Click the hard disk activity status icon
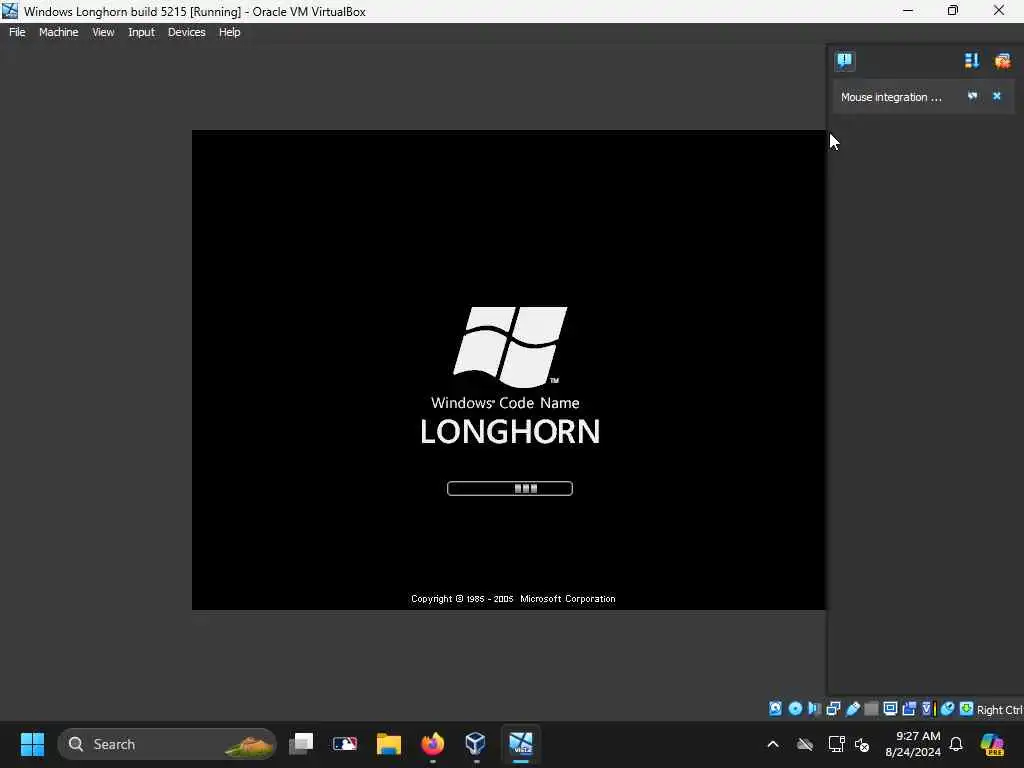 775,709
